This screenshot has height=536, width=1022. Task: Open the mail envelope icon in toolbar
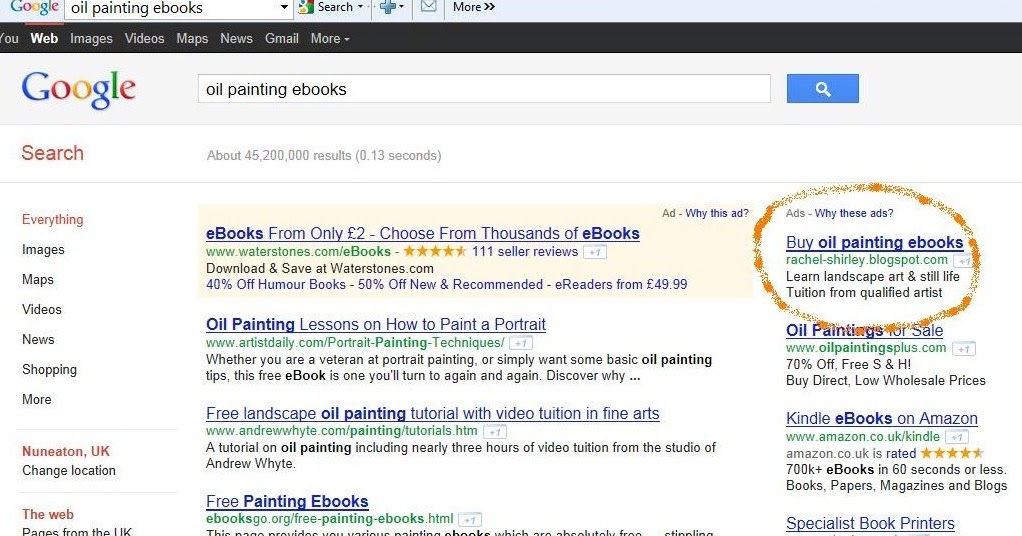[x=428, y=7]
